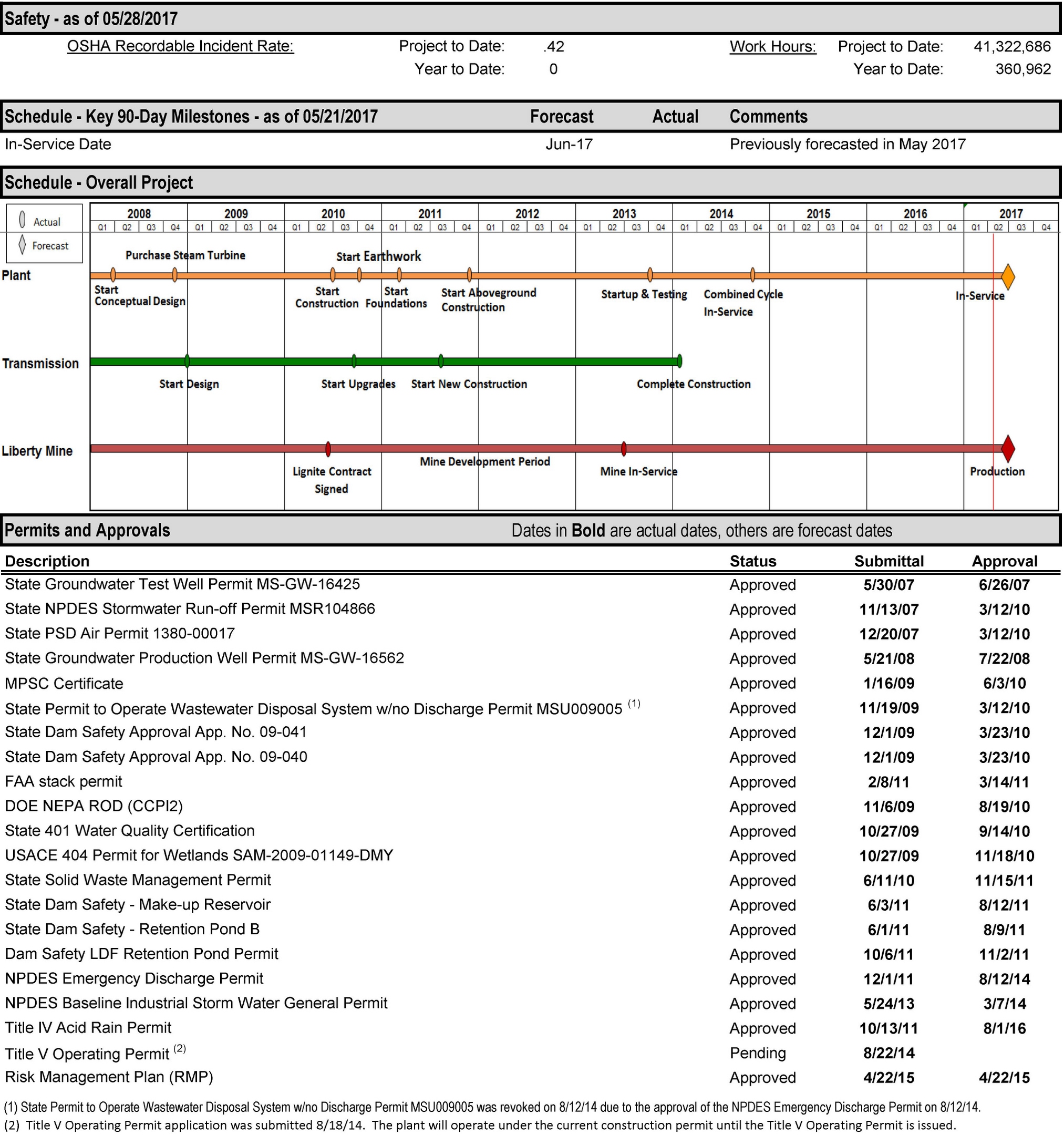Image resolution: width=1064 pixels, height=1135 pixels.
Task: Click the Transmission row label
Action: 40,364
